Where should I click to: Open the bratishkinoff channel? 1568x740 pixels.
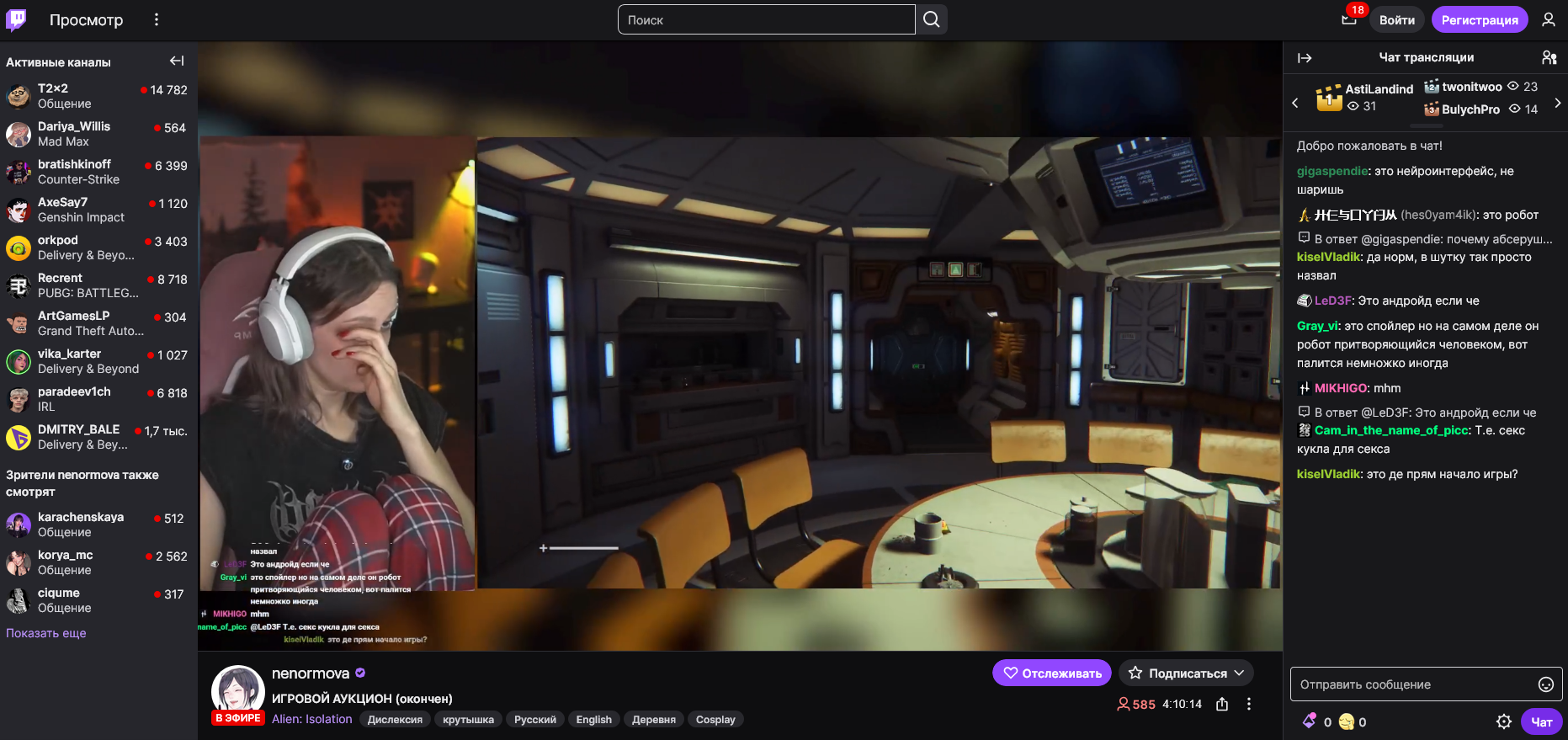(98, 172)
